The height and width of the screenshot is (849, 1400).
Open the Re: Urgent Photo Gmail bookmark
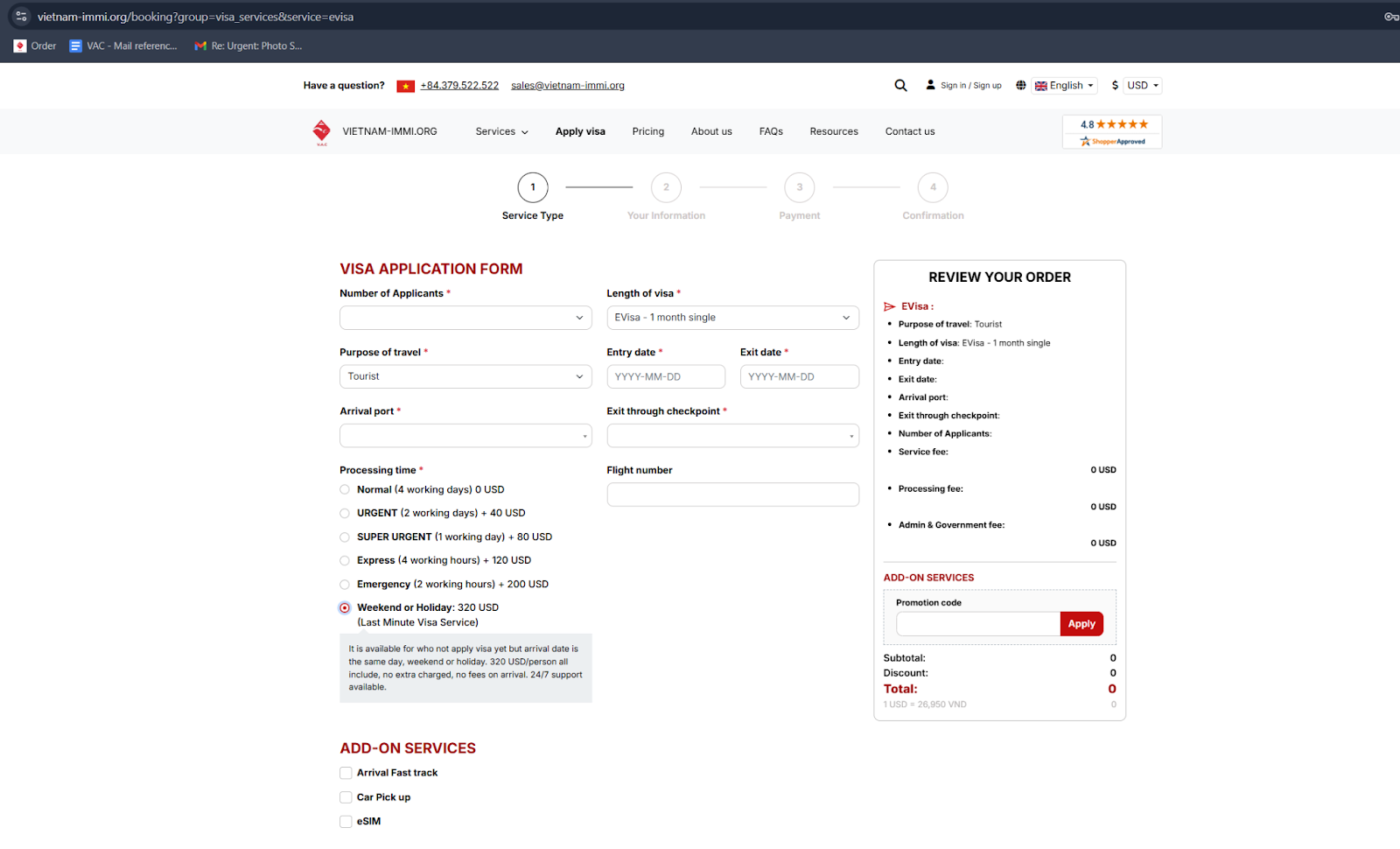[248, 46]
